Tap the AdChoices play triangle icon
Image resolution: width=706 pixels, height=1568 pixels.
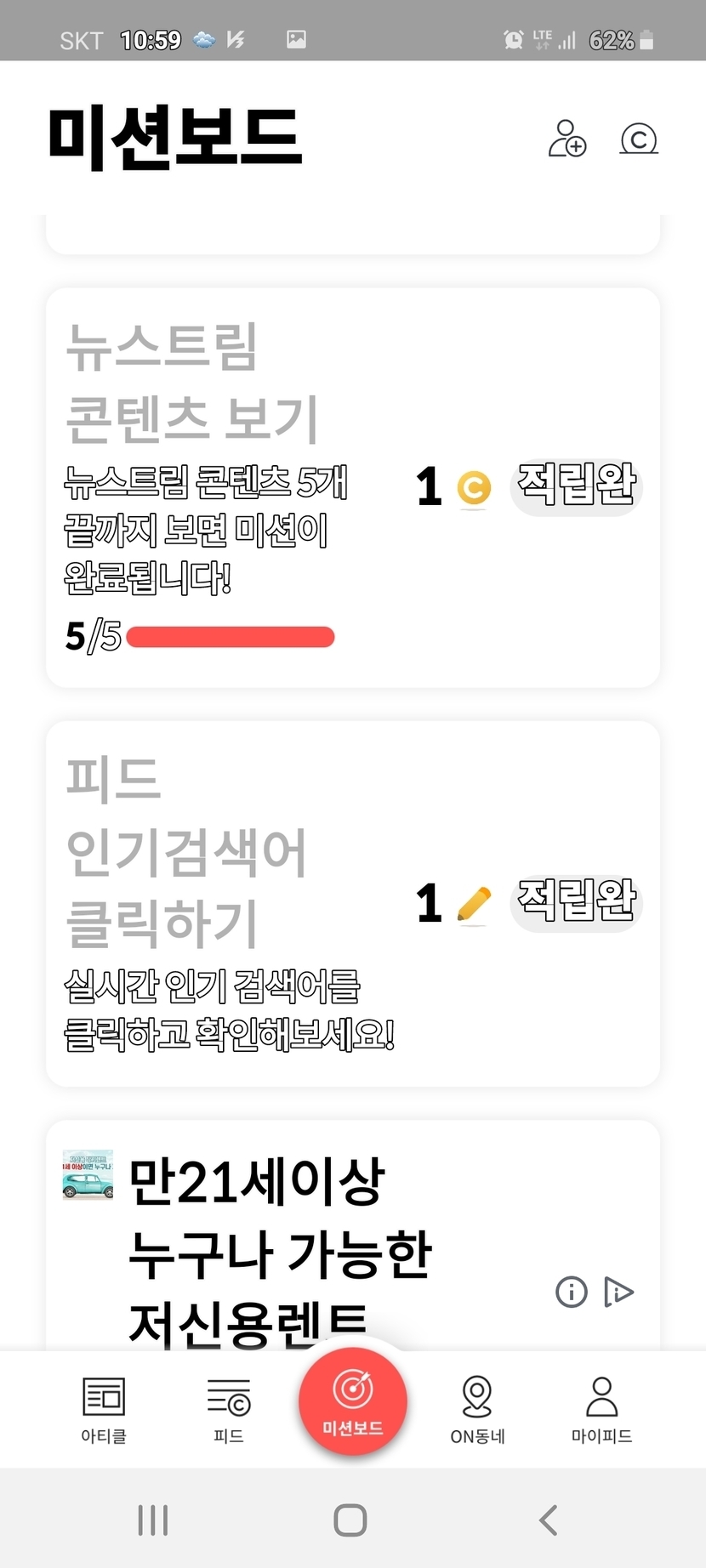click(x=619, y=1292)
